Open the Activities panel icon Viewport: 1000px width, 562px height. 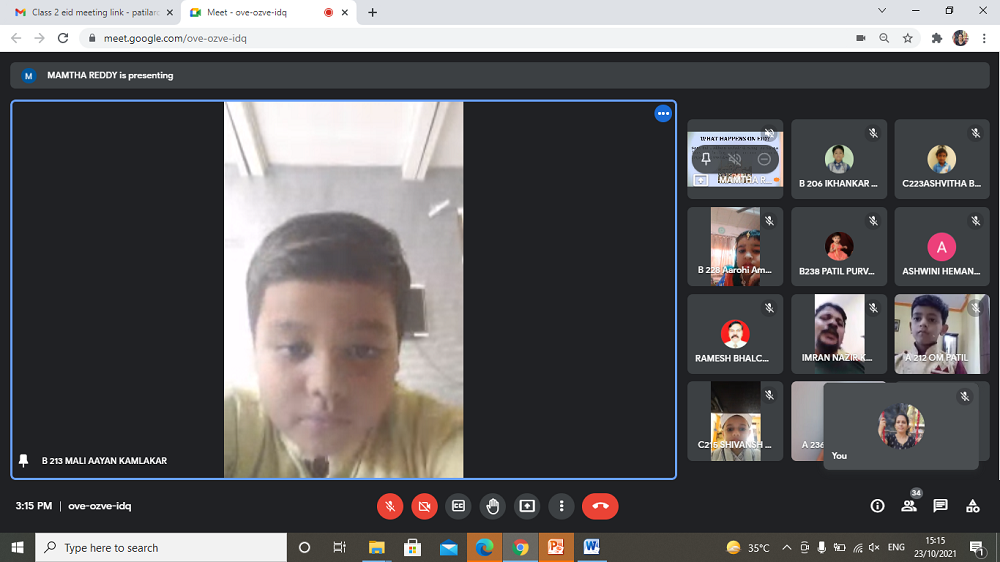(x=972, y=506)
